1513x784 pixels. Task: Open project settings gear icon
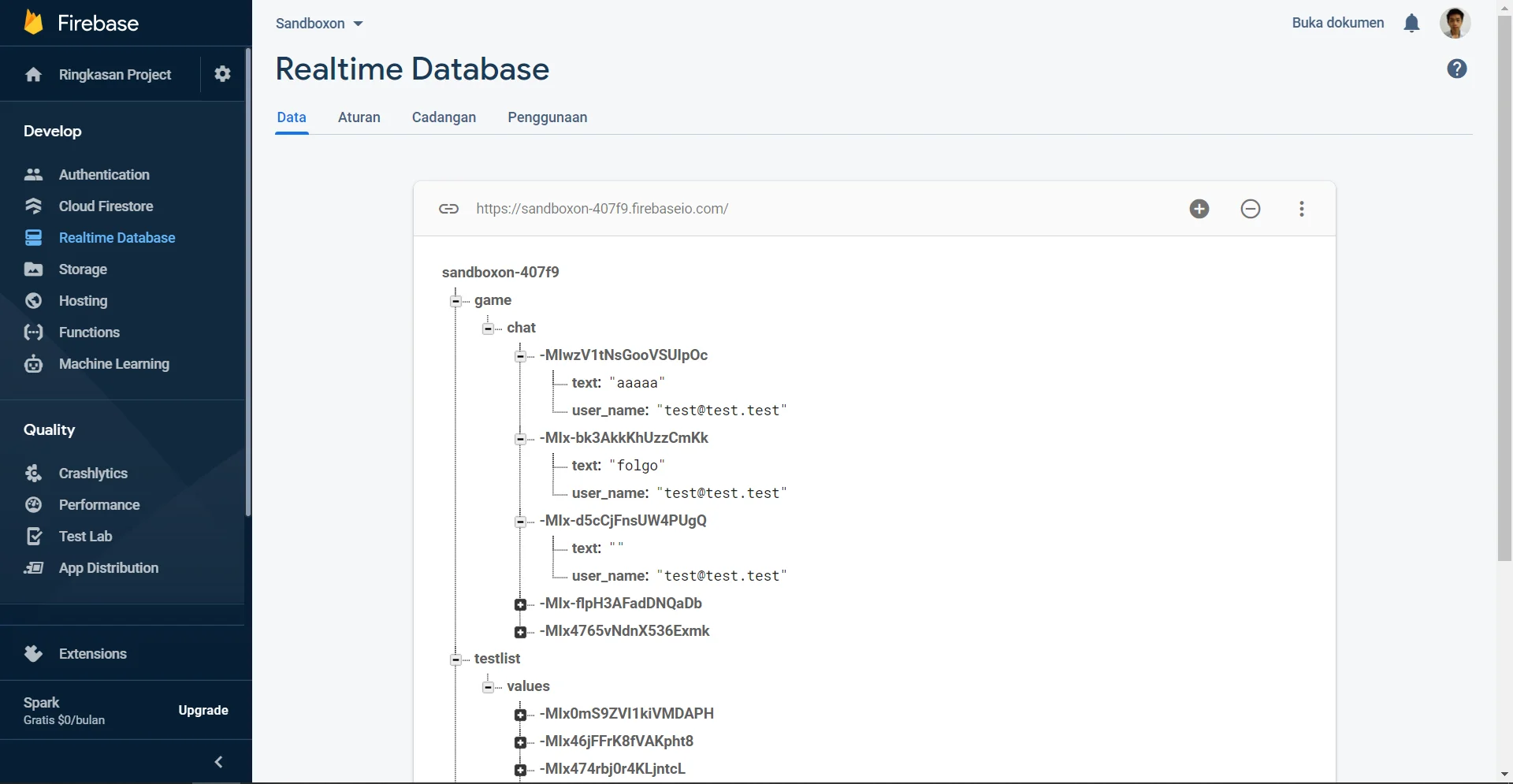[223, 74]
